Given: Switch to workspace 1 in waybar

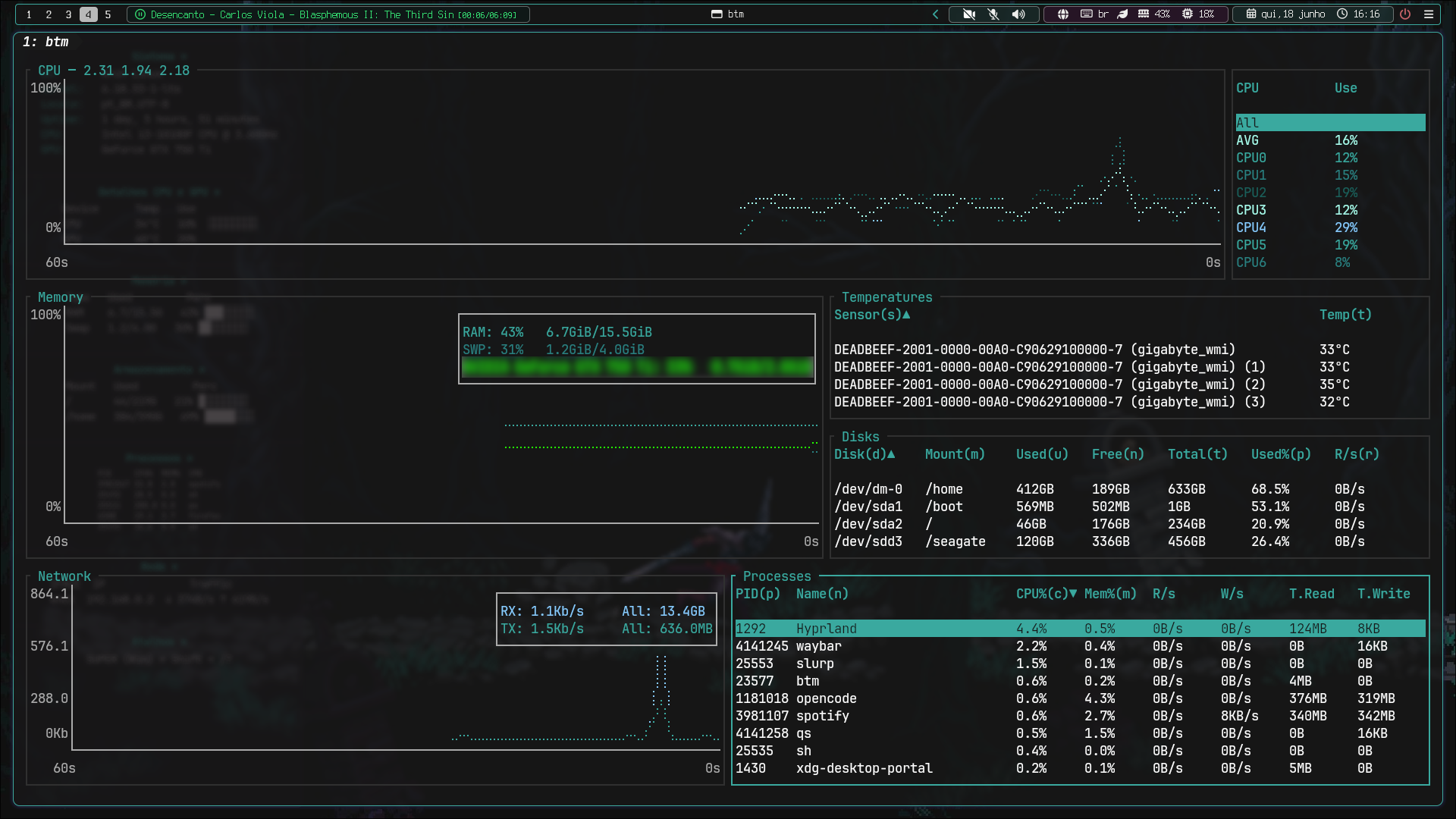Looking at the screenshot, I should coord(29,14).
